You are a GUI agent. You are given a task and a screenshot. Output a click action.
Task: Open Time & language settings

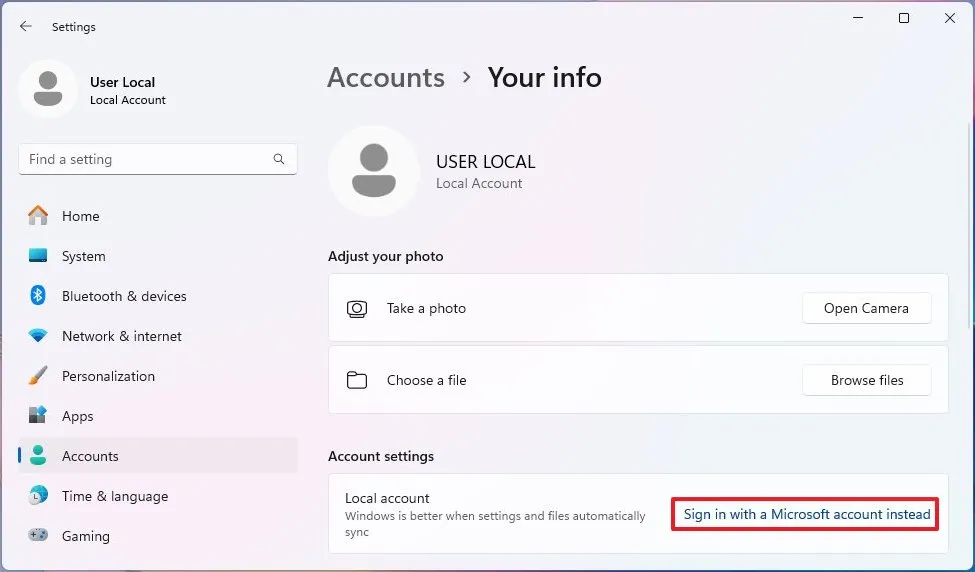coord(158,496)
